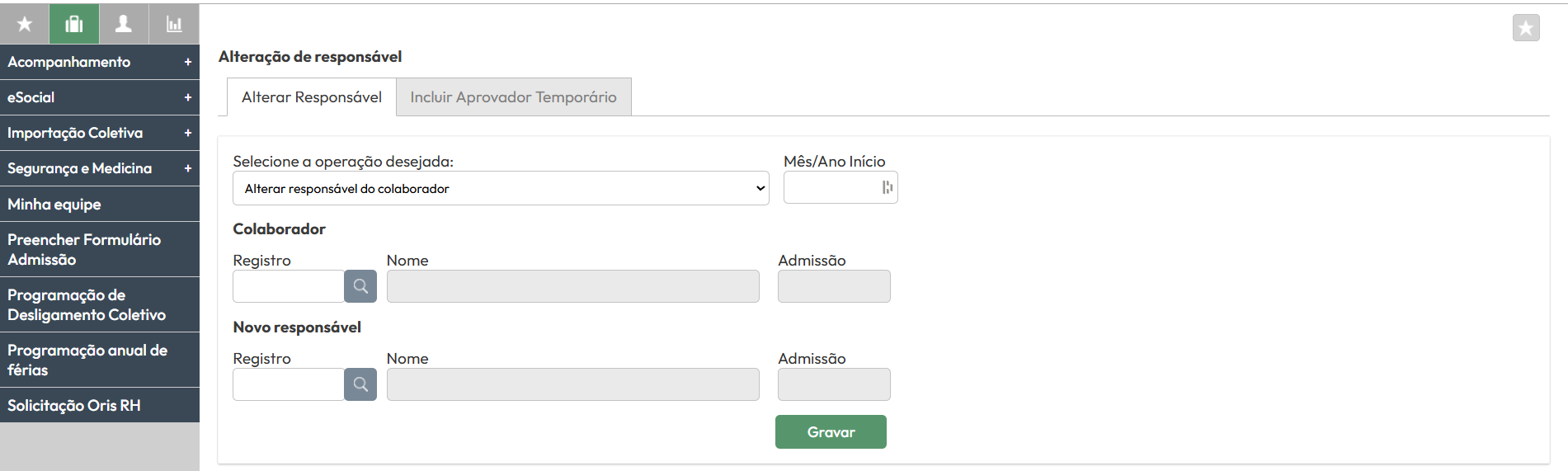Screen dimensions: 1568x471
Task: Open the bar chart reports icon
Action: [x=174, y=24]
